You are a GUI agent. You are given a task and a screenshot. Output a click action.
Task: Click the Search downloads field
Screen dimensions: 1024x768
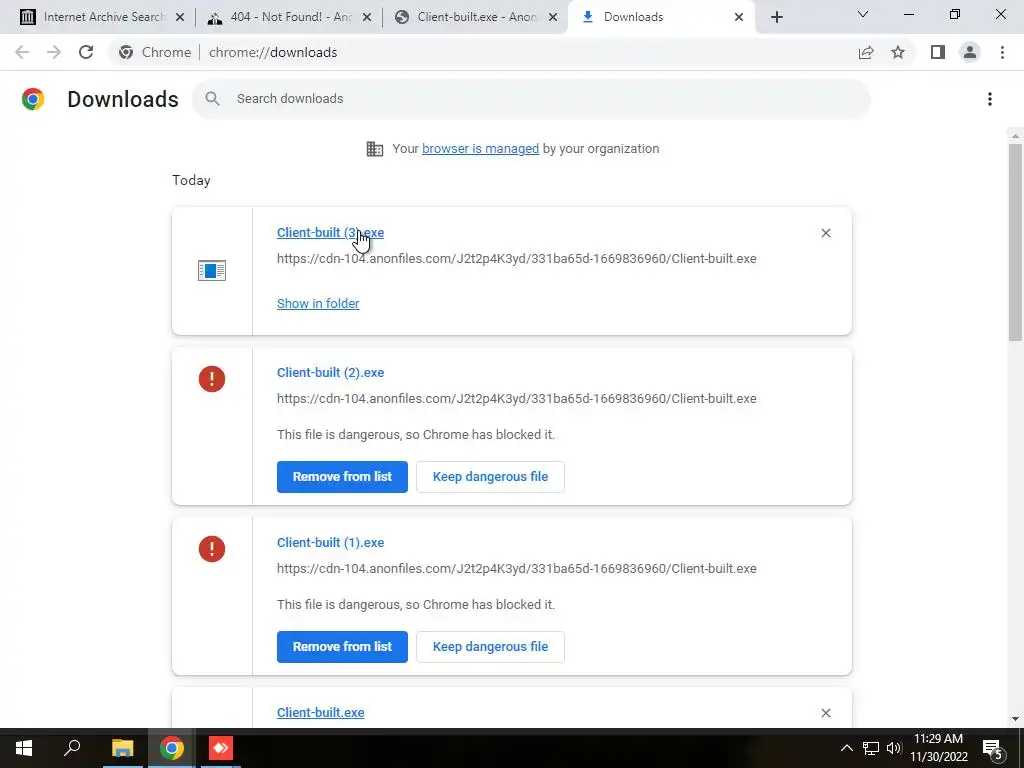pyautogui.click(x=531, y=99)
